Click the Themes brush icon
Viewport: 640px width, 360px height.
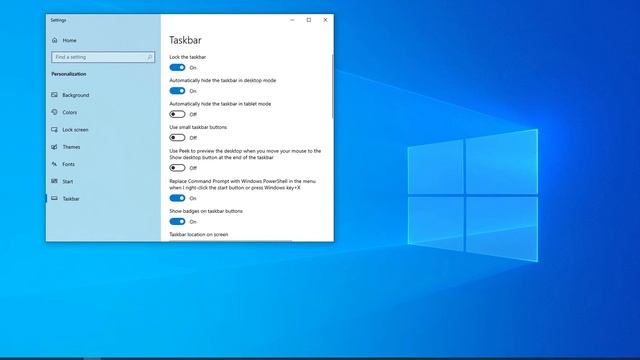[x=54, y=147]
